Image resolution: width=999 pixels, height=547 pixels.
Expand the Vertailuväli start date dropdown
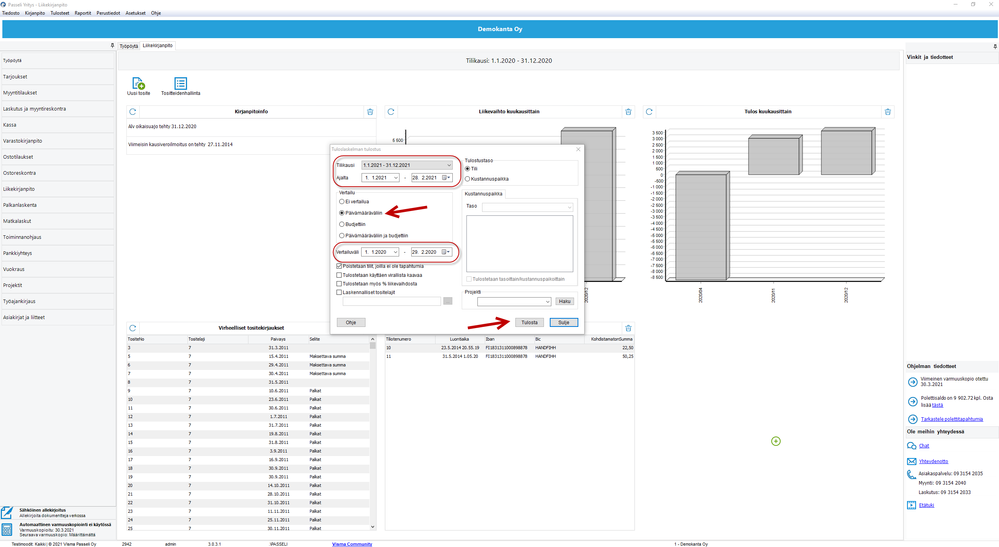click(x=395, y=252)
